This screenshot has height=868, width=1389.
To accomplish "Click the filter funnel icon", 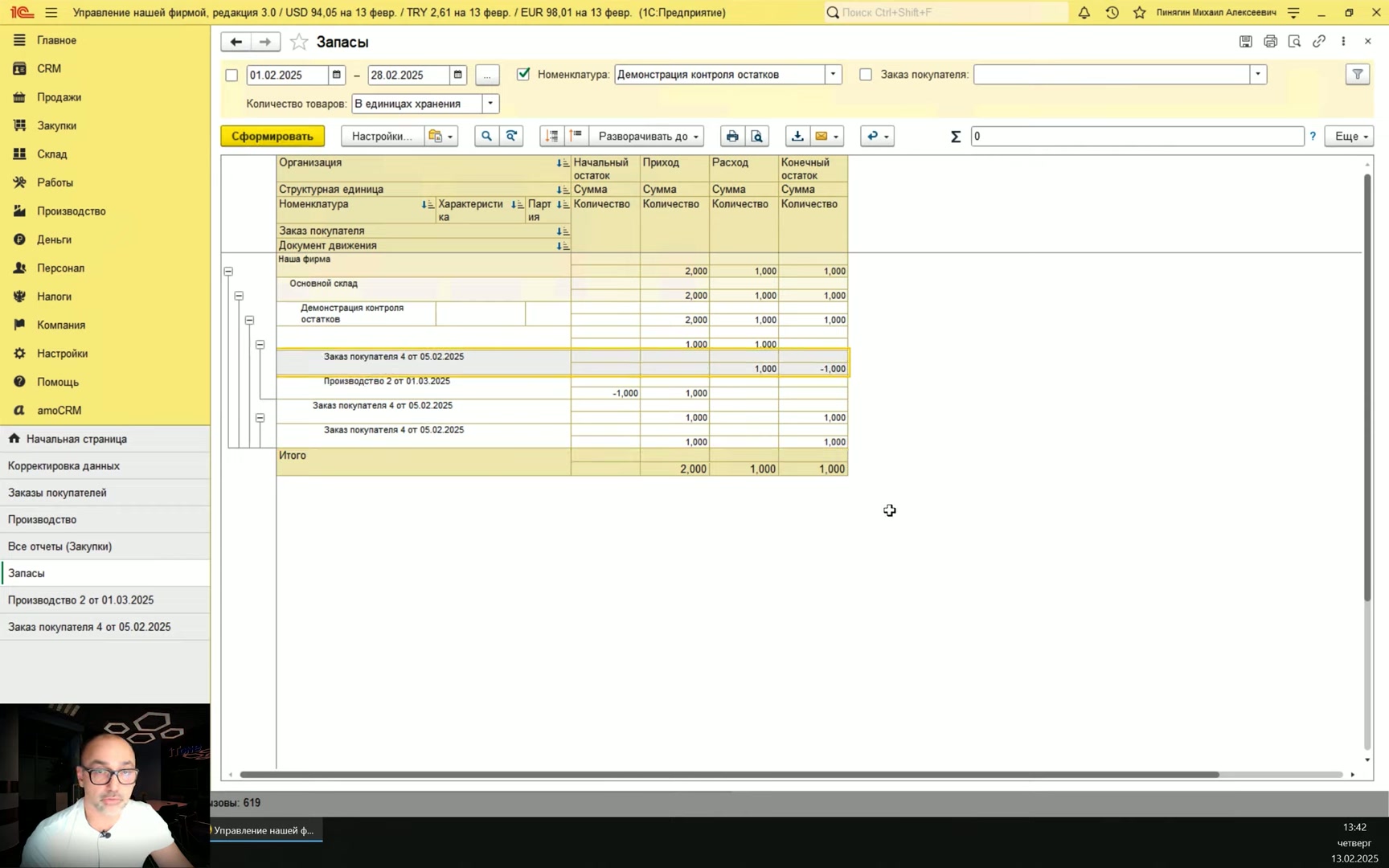I will pos(1358,74).
